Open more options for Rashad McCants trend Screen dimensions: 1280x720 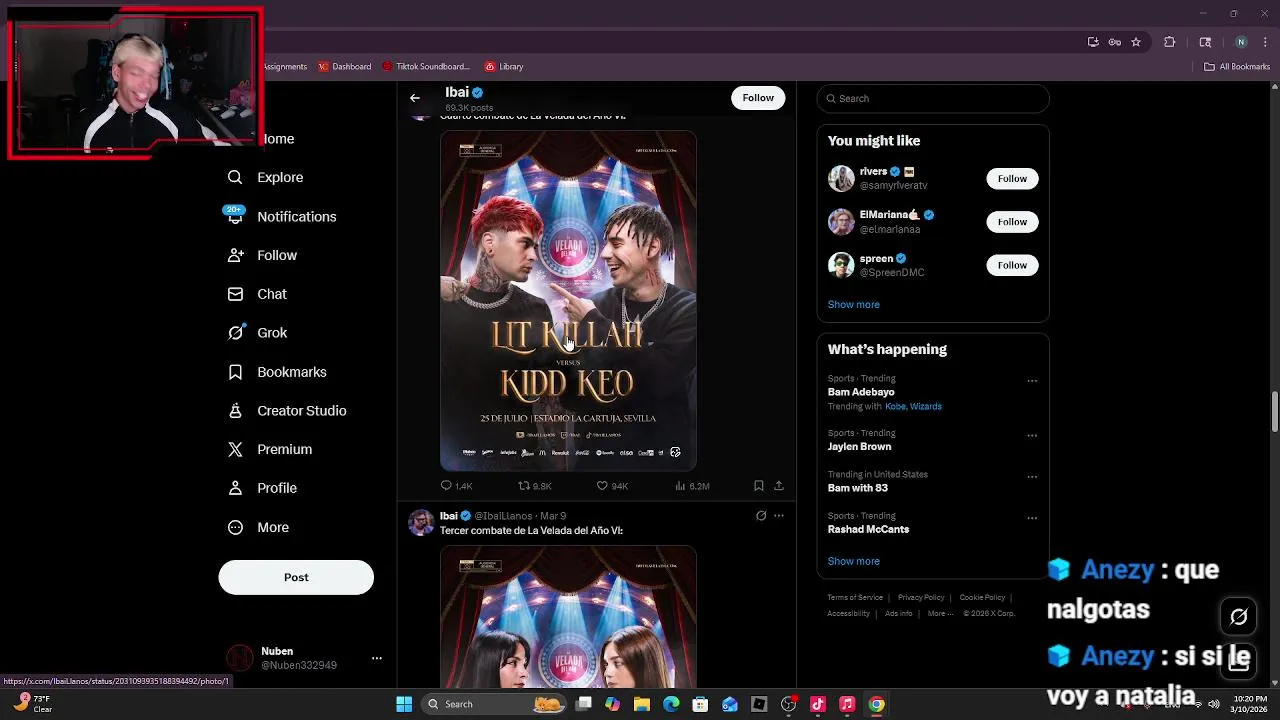point(1032,518)
